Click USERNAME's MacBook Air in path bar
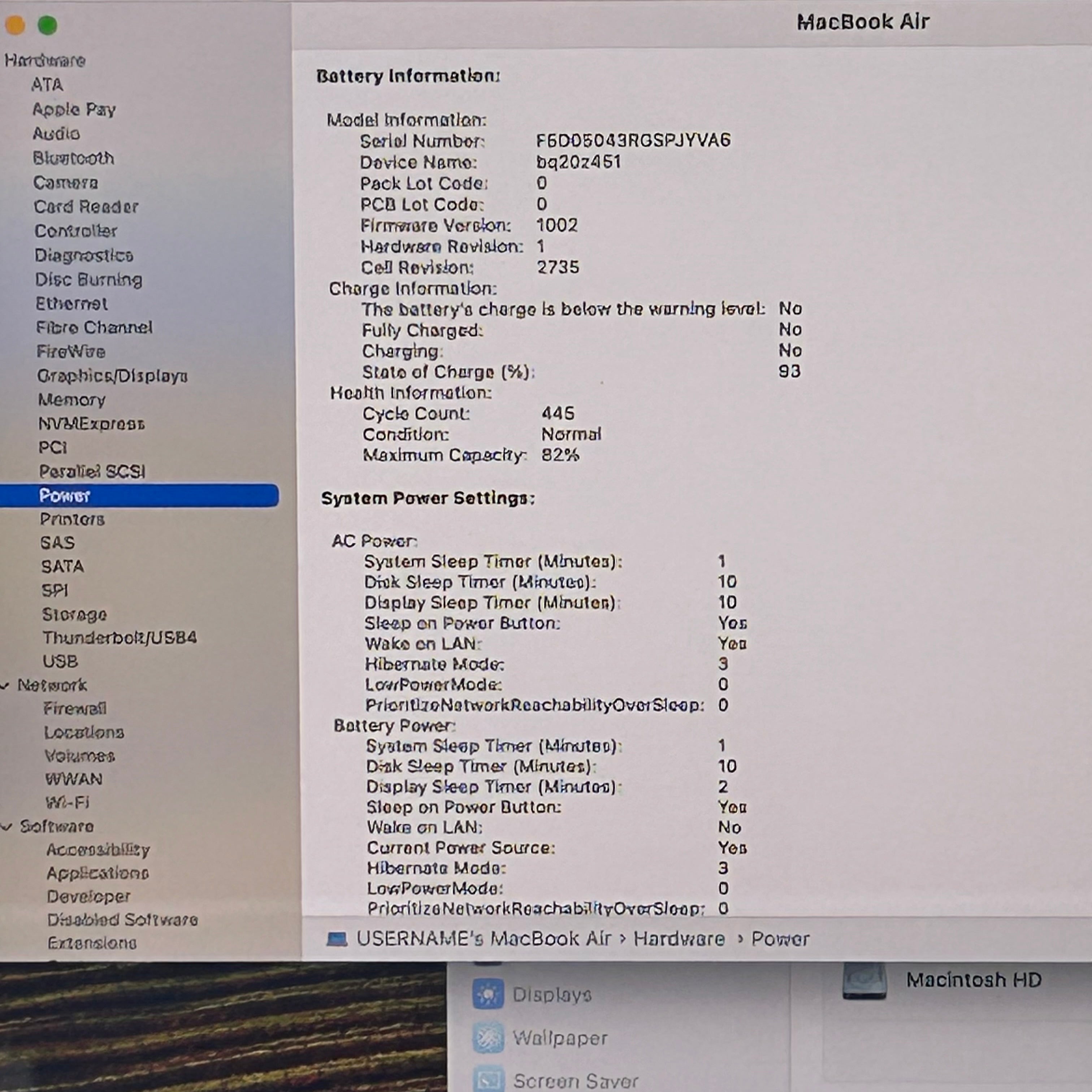Image resolution: width=1092 pixels, height=1092 pixels. pos(484,939)
